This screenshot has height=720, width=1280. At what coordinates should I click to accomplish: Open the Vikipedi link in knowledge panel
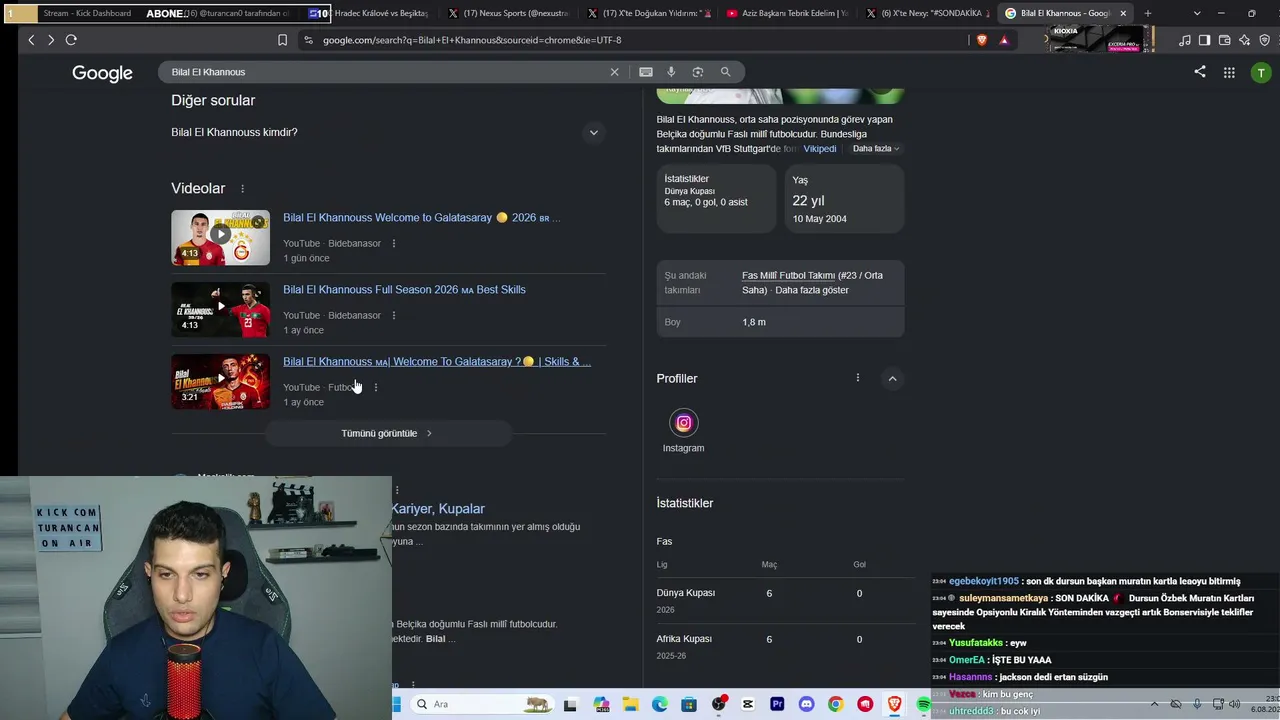pos(820,149)
